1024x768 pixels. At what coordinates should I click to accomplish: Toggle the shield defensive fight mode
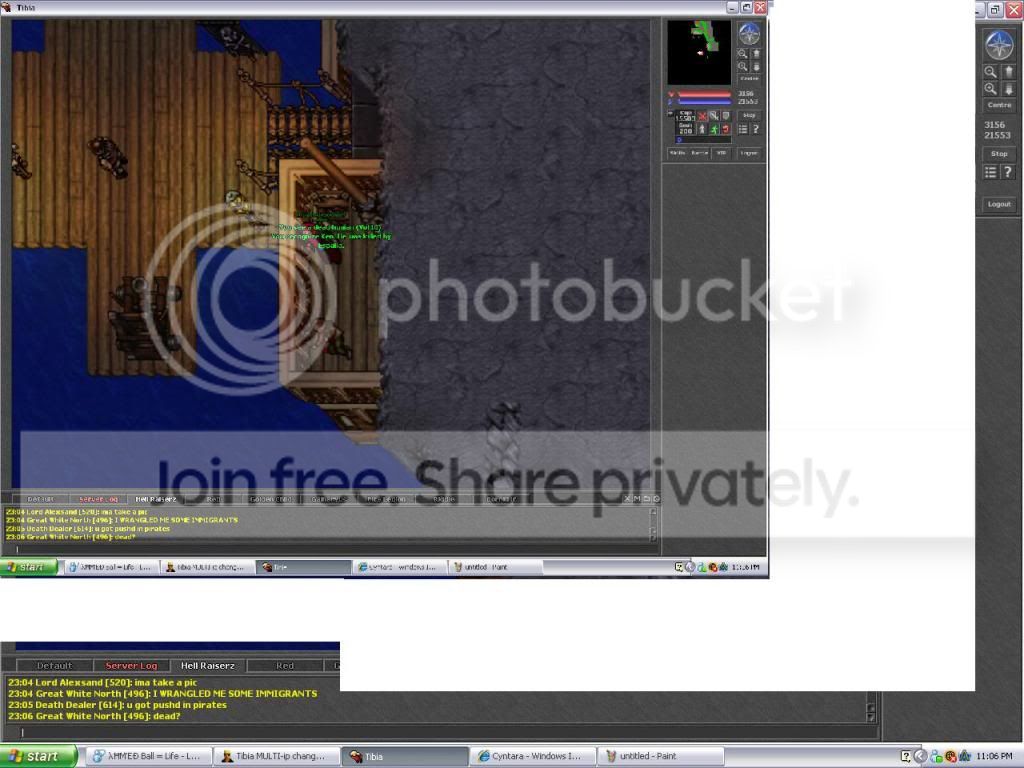tap(726, 116)
